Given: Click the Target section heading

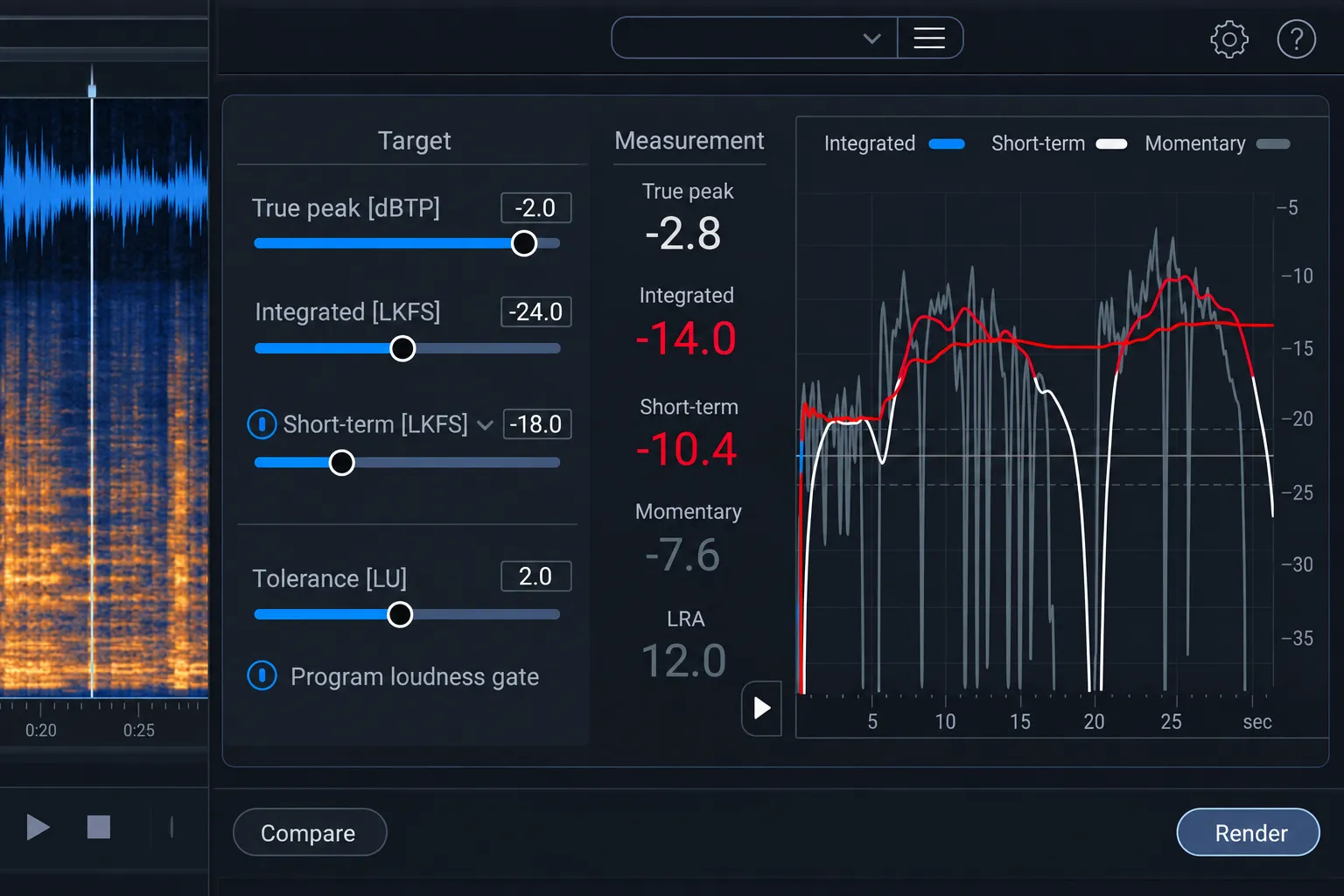Looking at the screenshot, I should [x=414, y=141].
